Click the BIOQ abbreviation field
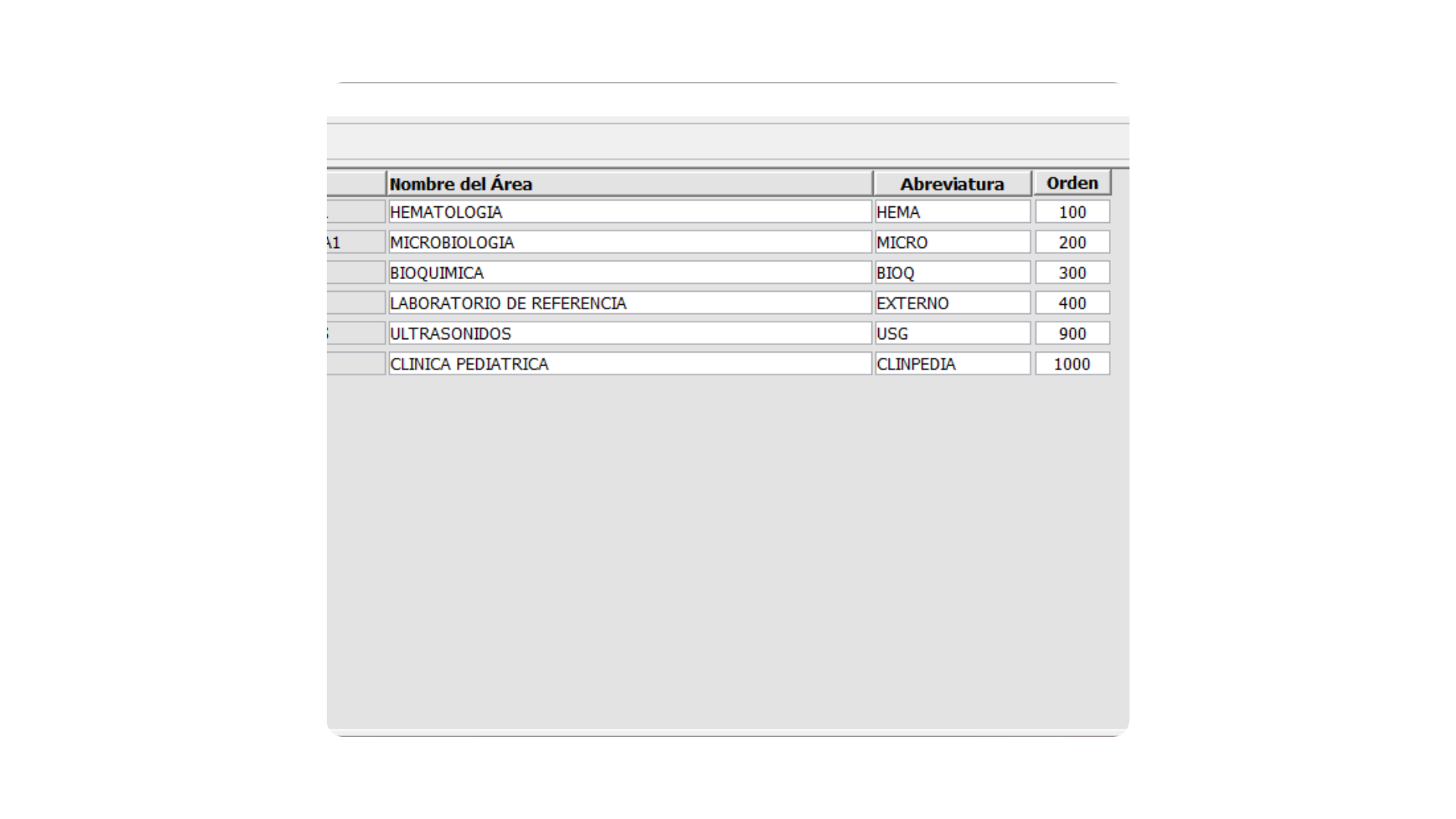Screen dimensions: 1456x819 point(952,273)
